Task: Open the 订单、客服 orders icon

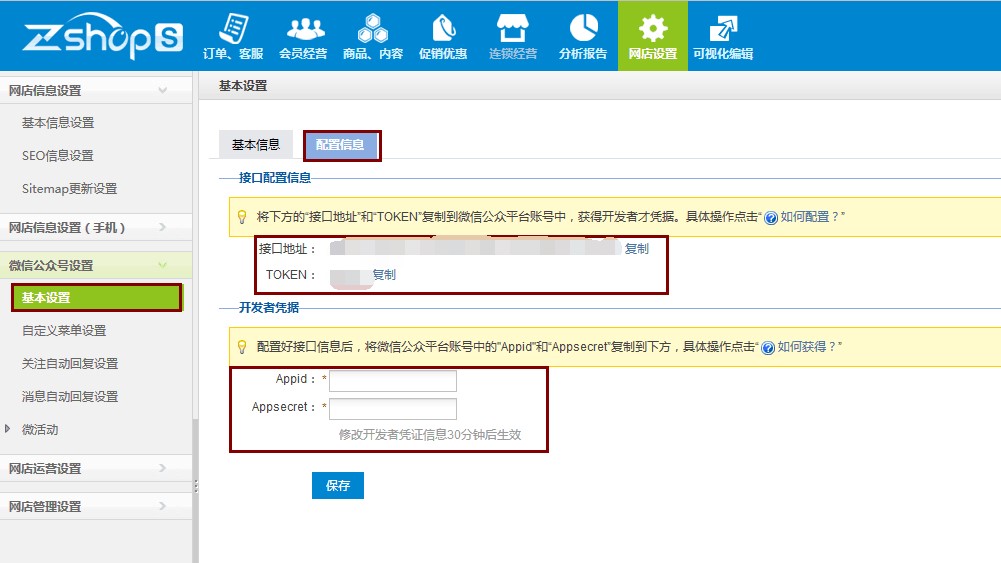Action: click(x=233, y=29)
